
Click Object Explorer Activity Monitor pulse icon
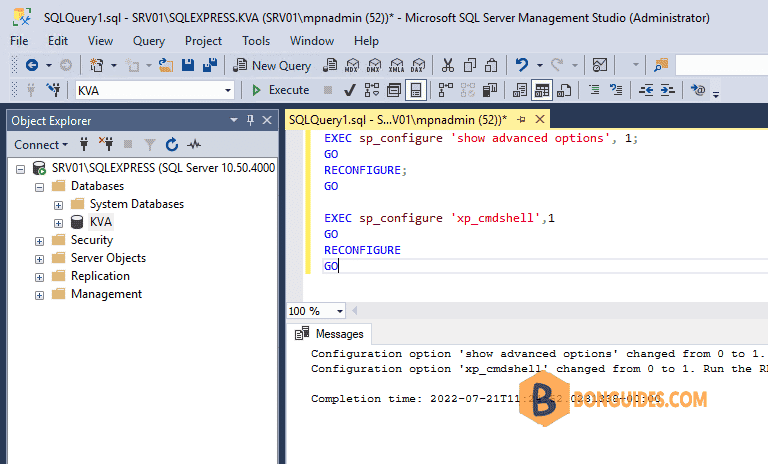194,144
